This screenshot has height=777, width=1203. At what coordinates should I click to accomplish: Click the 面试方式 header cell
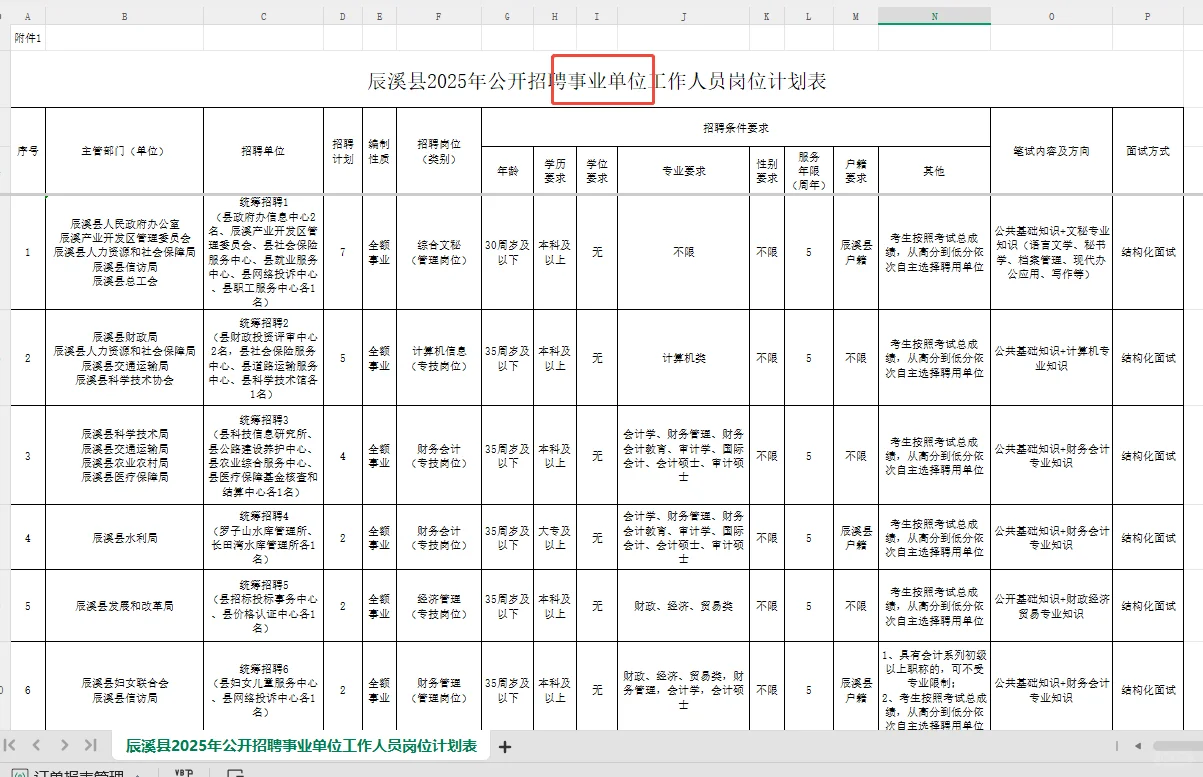(x=1147, y=151)
